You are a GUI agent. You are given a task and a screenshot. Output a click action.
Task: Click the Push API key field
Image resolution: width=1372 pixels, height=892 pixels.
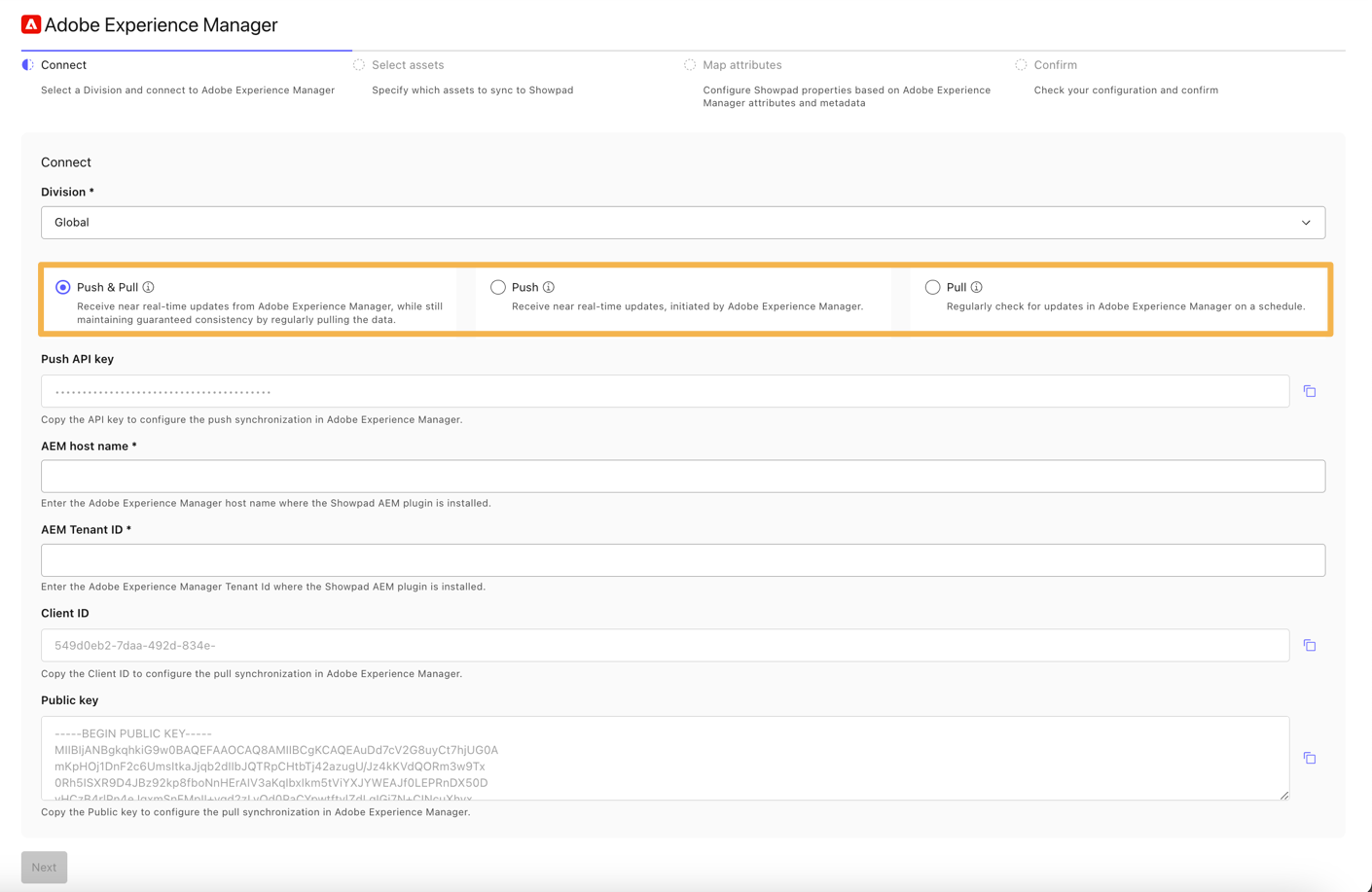pyautogui.click(x=666, y=391)
